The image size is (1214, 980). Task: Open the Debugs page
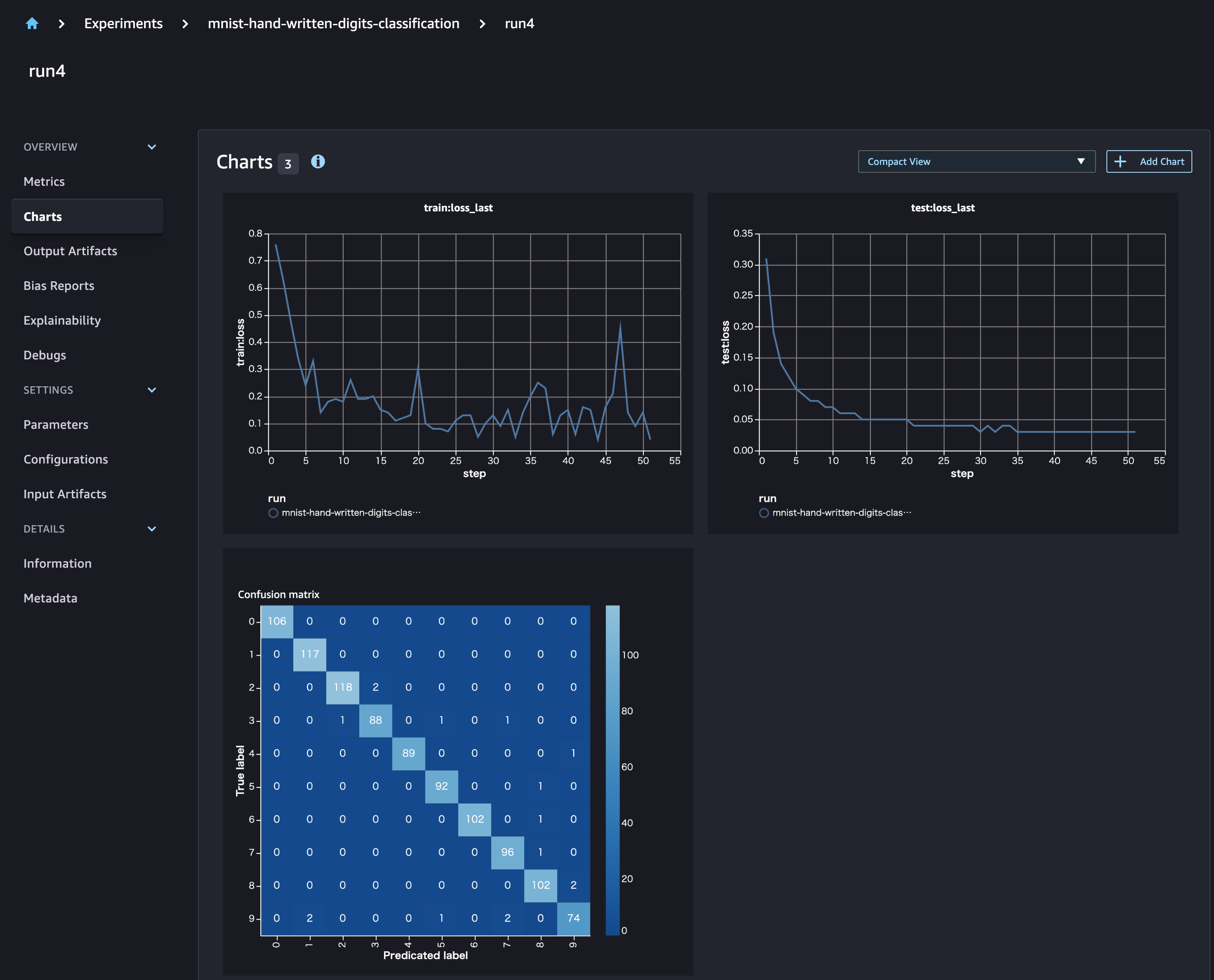coord(45,355)
